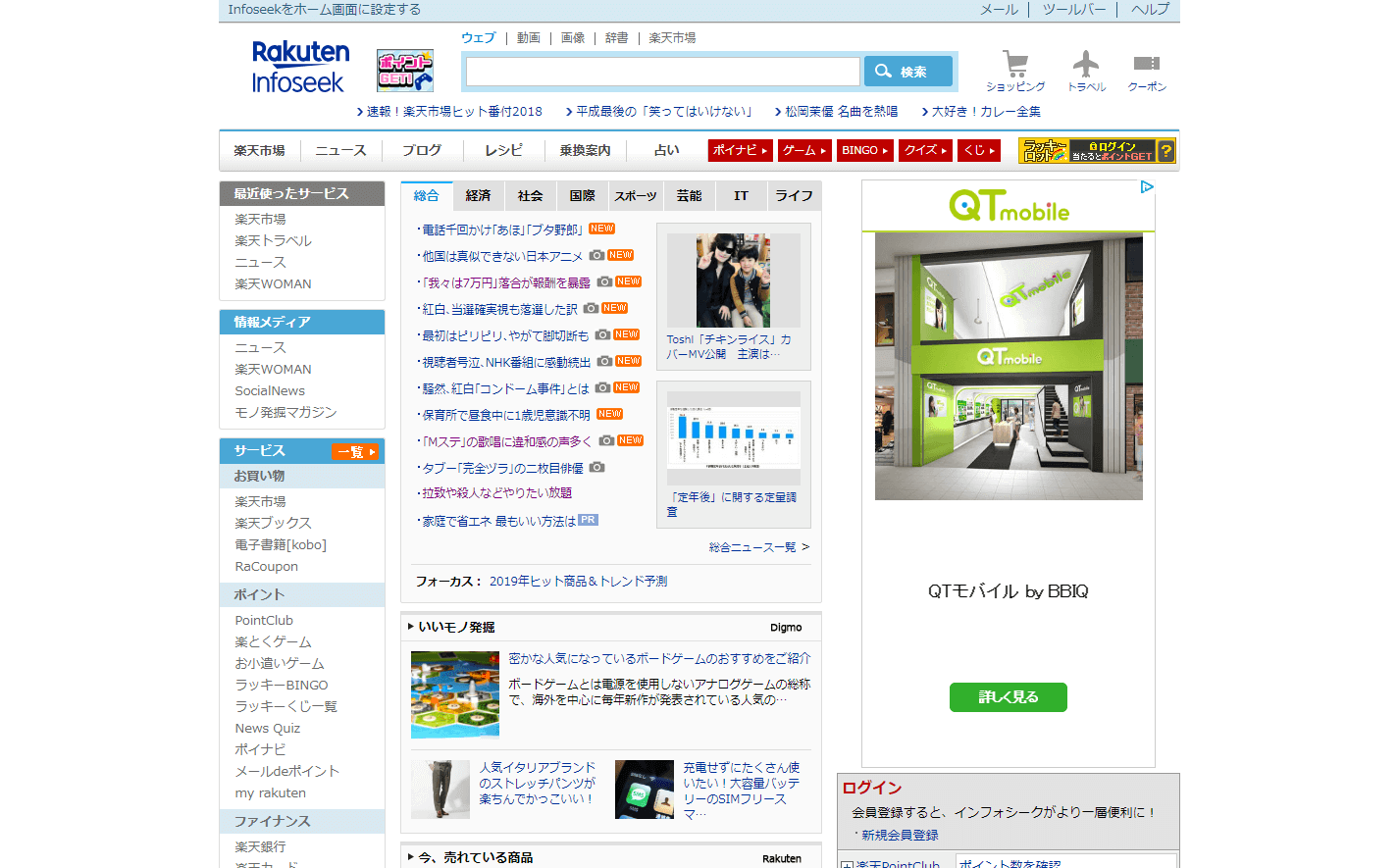Open the board game article thumbnail
Viewport: 1398px width, 868px height.
[455, 694]
